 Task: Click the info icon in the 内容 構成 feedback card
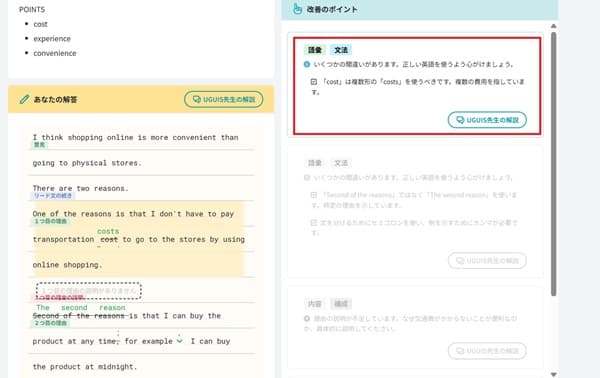click(x=307, y=318)
